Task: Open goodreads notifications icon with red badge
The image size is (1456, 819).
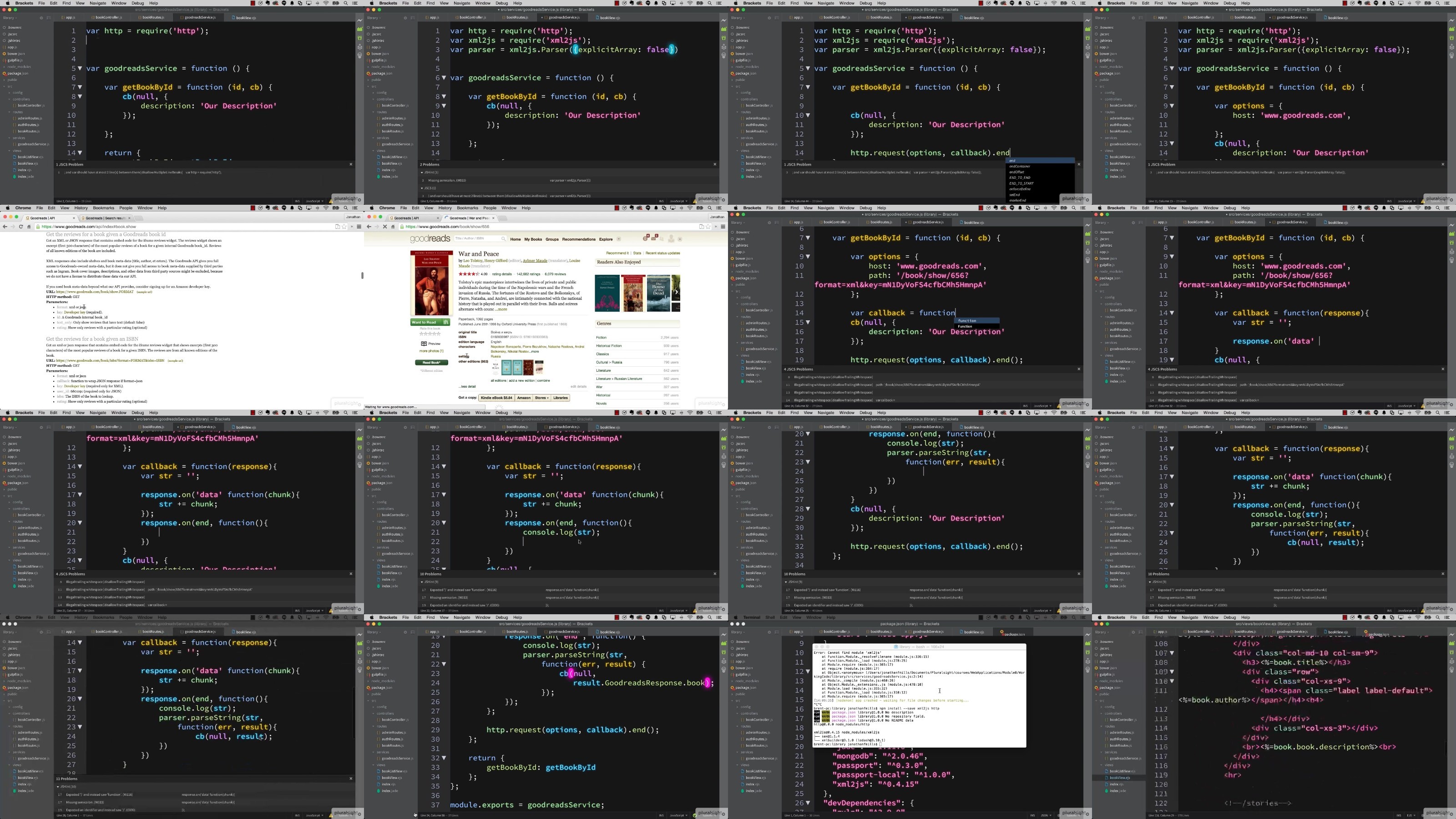Action: (647, 238)
